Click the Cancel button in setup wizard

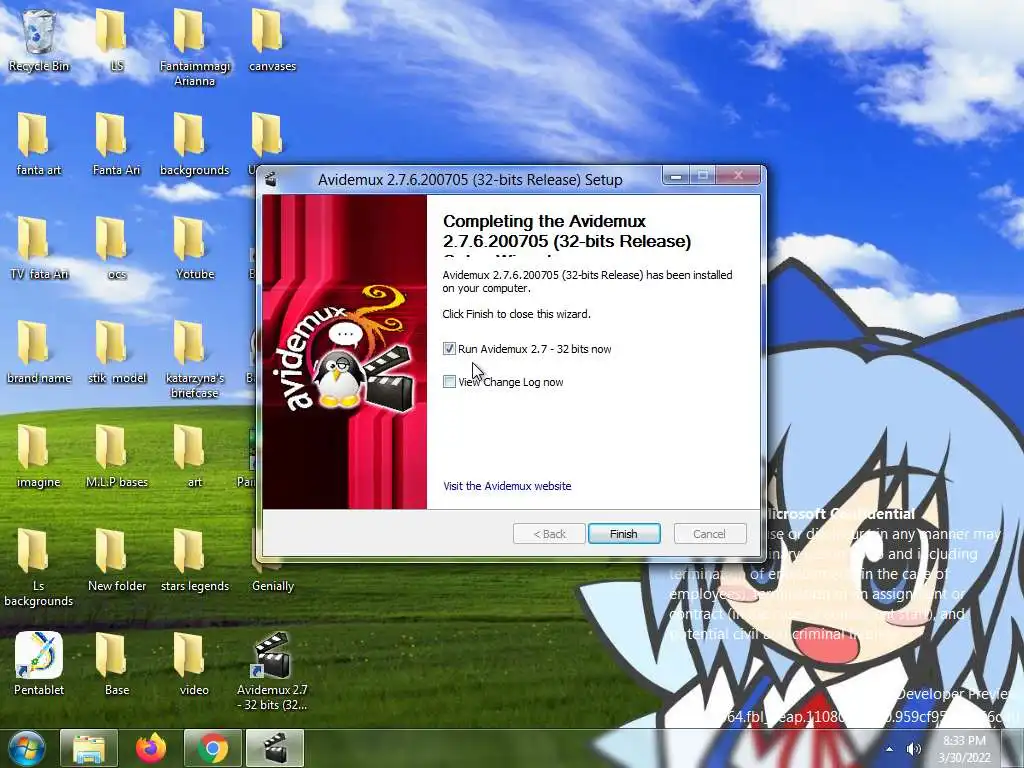tap(709, 534)
